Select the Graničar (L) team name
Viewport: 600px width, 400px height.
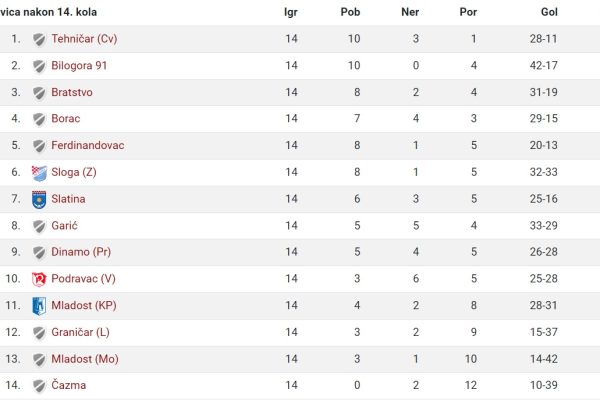[x=80, y=332]
